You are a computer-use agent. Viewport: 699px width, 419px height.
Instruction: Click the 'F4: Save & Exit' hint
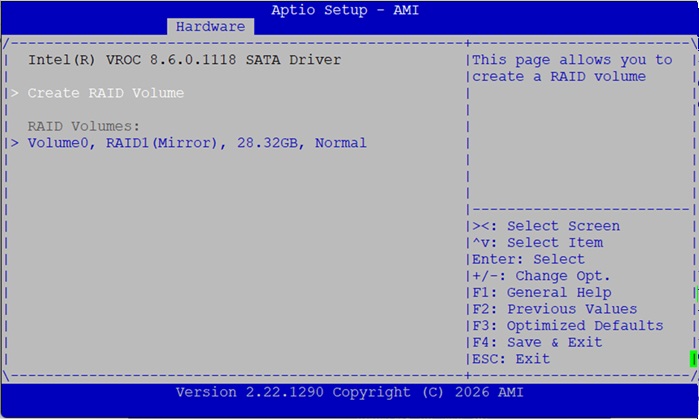coord(537,342)
